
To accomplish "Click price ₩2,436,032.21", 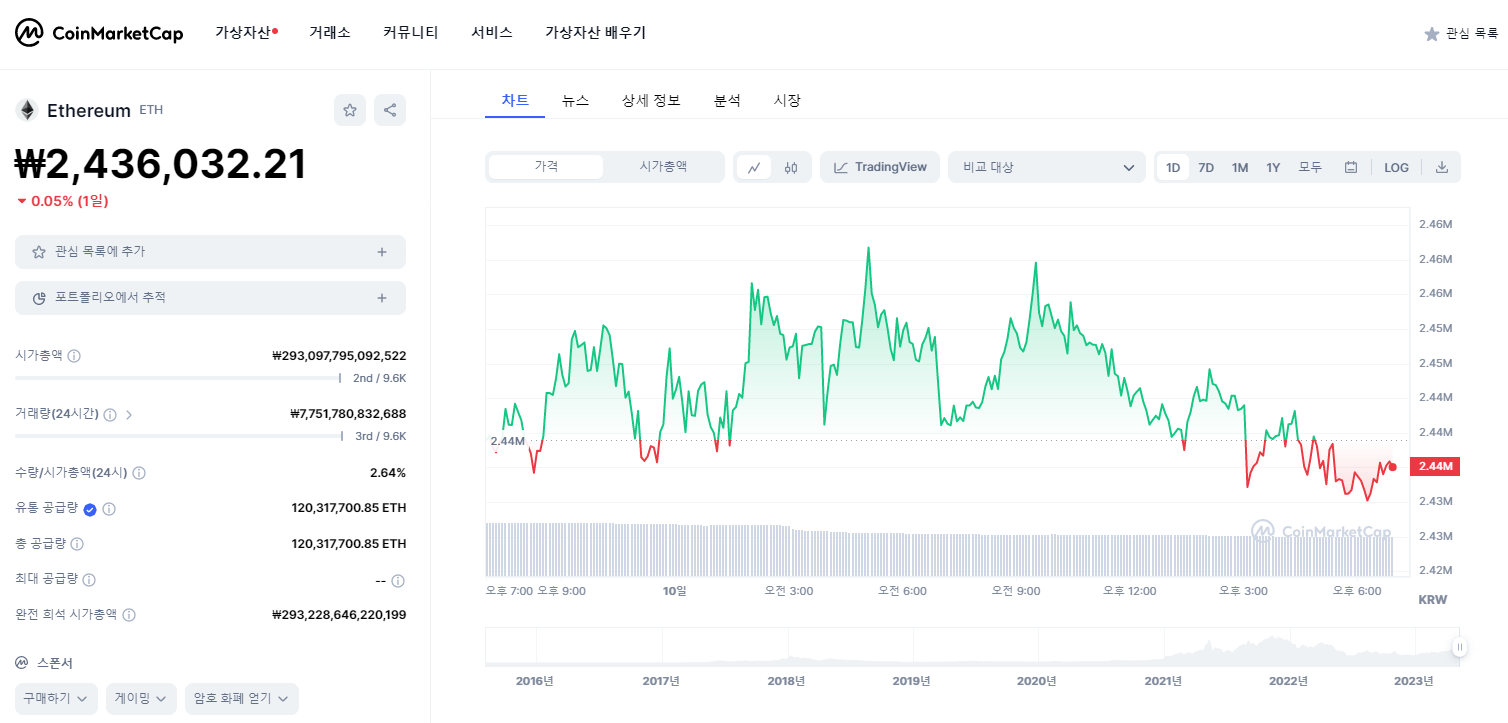I will [x=160, y=164].
